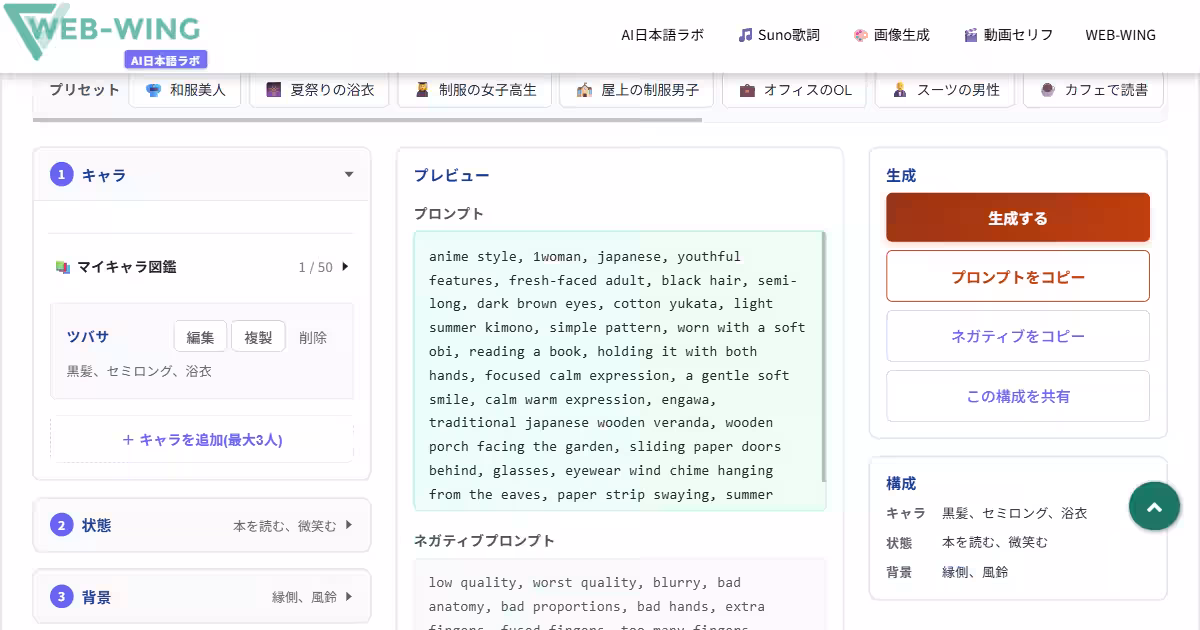Select the 和服美人 preset
Image resolution: width=1200 pixels, height=630 pixels.
(185, 90)
